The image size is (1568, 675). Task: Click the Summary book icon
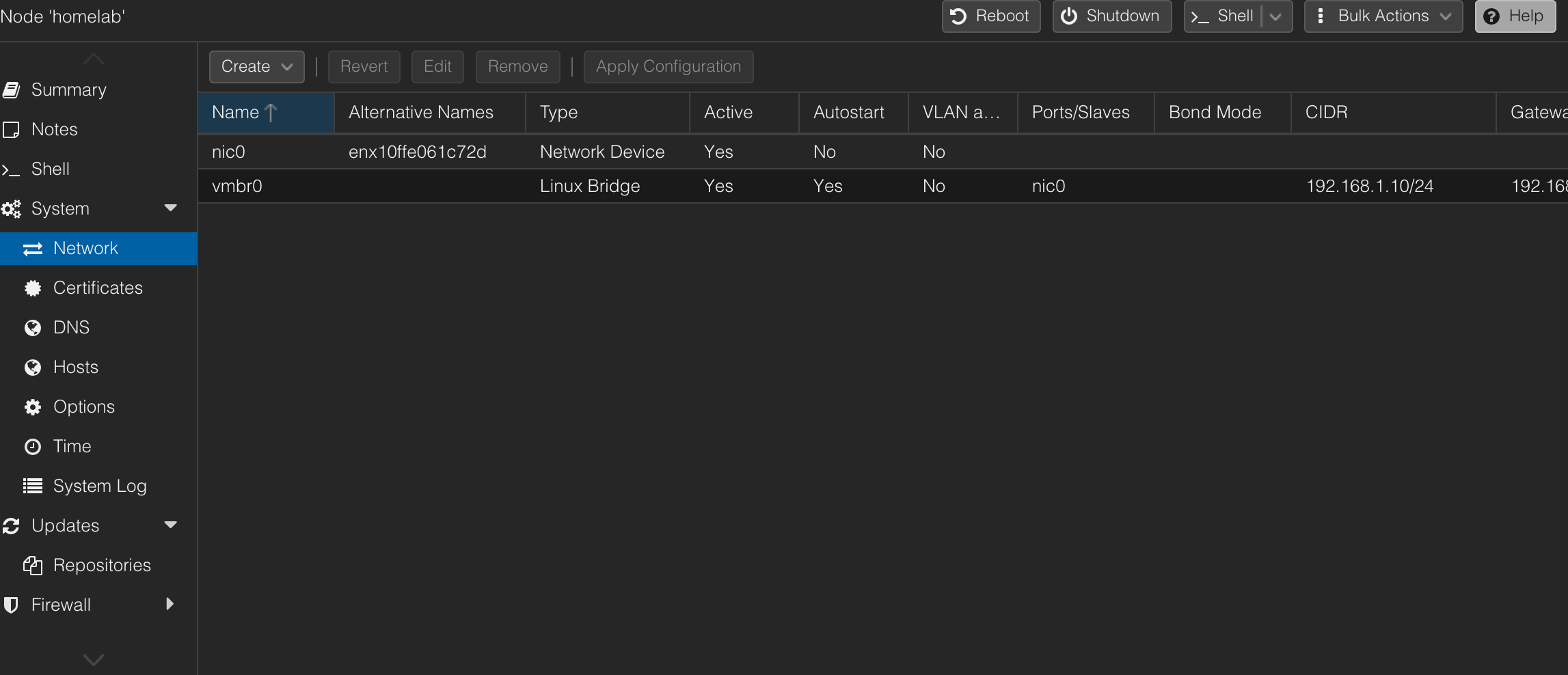coord(11,89)
